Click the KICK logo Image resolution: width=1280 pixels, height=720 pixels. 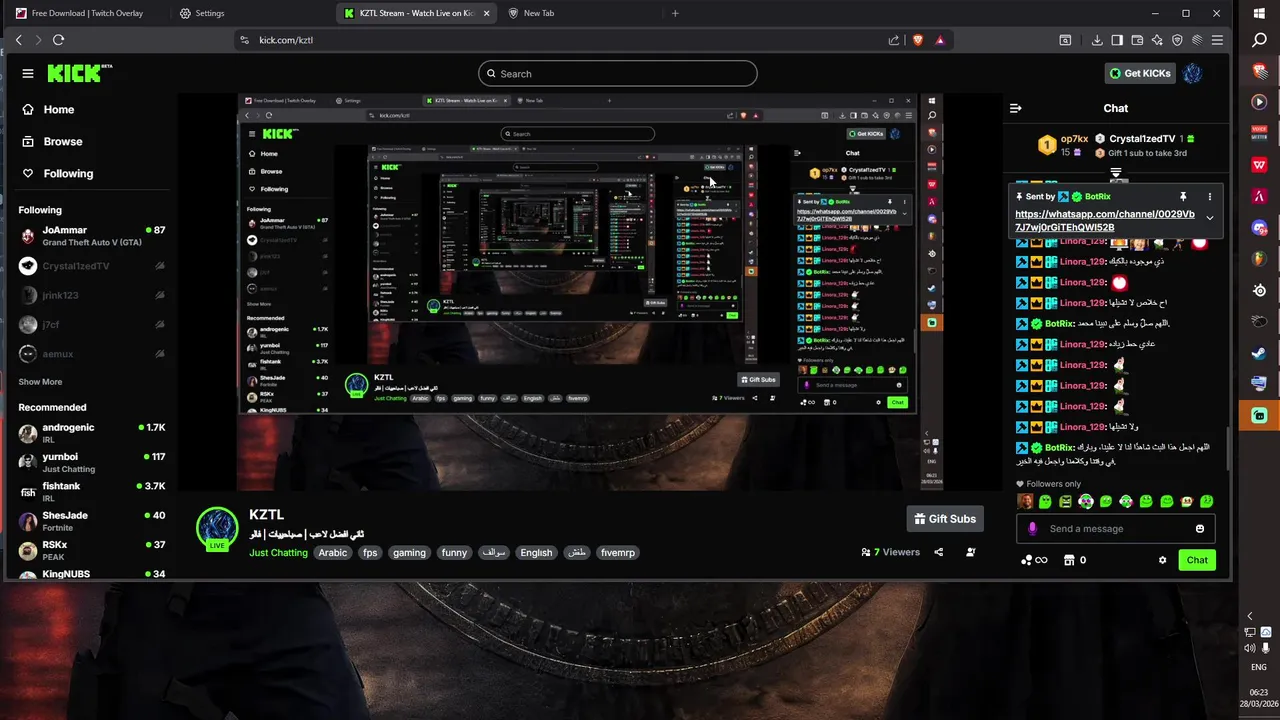click(79, 73)
